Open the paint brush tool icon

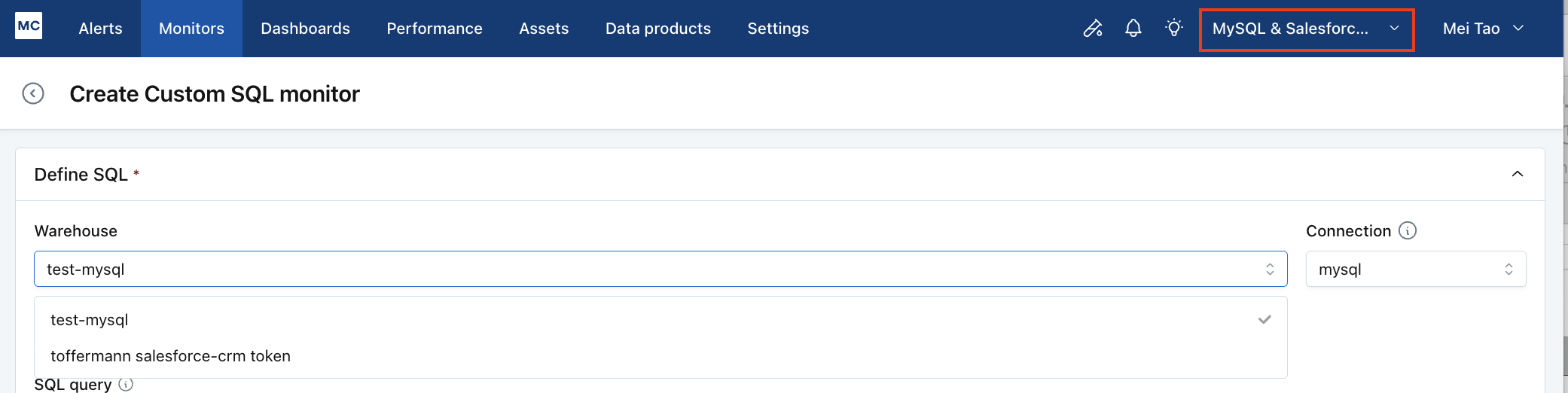coord(1093,29)
